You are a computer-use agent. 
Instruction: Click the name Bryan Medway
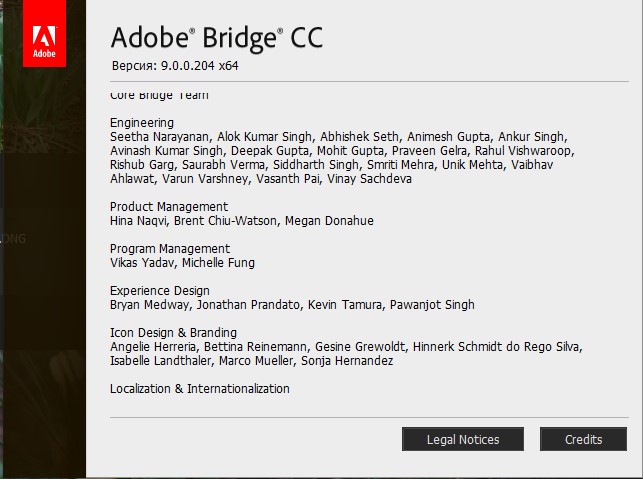pyautogui.click(x=149, y=305)
